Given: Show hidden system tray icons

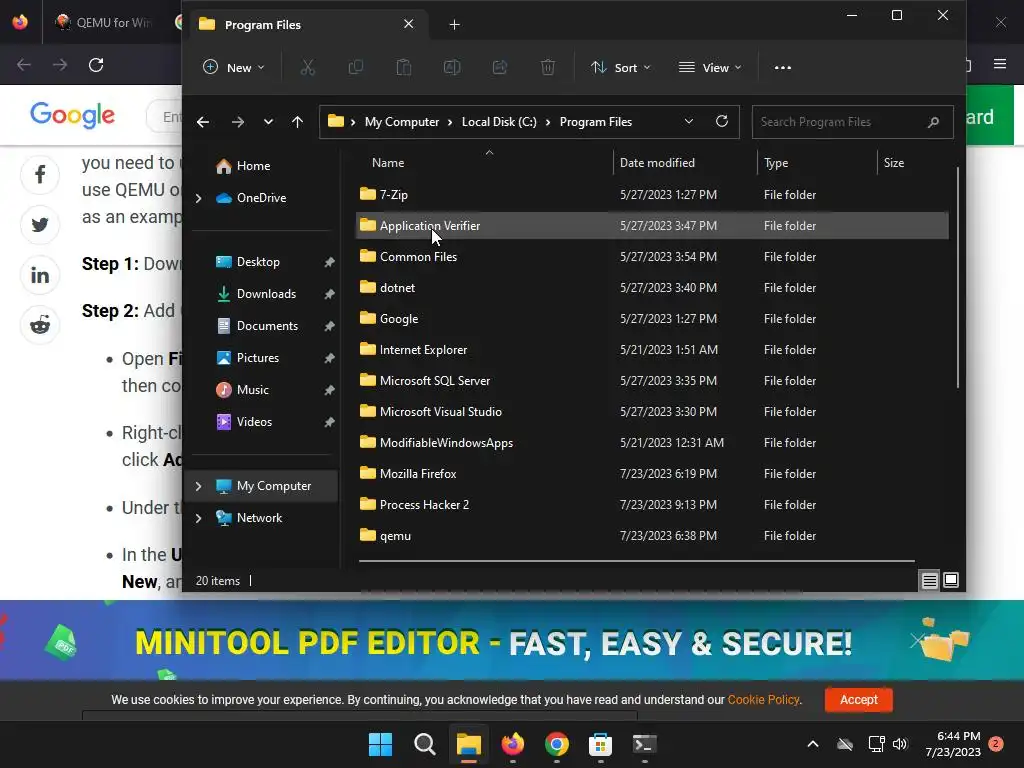Looking at the screenshot, I should [x=813, y=744].
